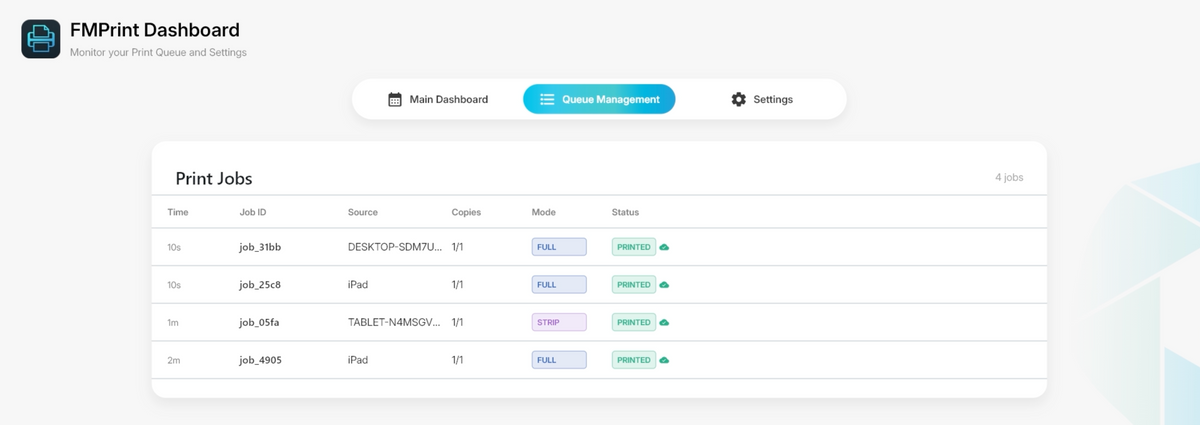Click the STRIP mode badge for job_05fa
The width and height of the screenshot is (1200, 425).
point(559,323)
